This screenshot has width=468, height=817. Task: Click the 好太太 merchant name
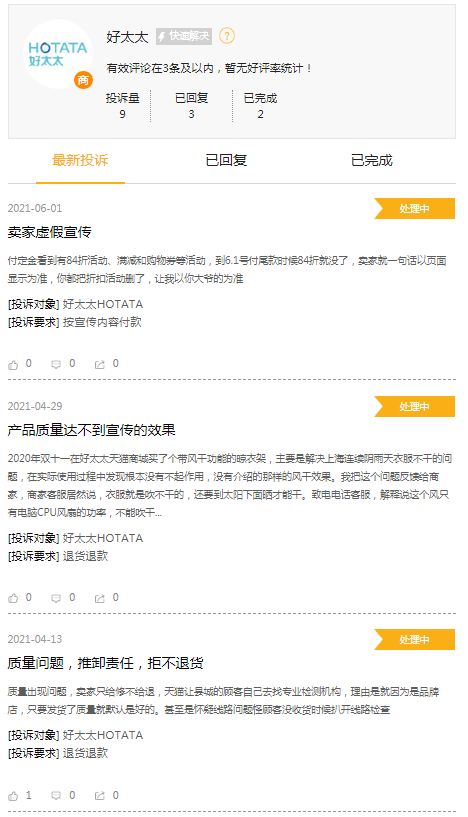click(127, 36)
